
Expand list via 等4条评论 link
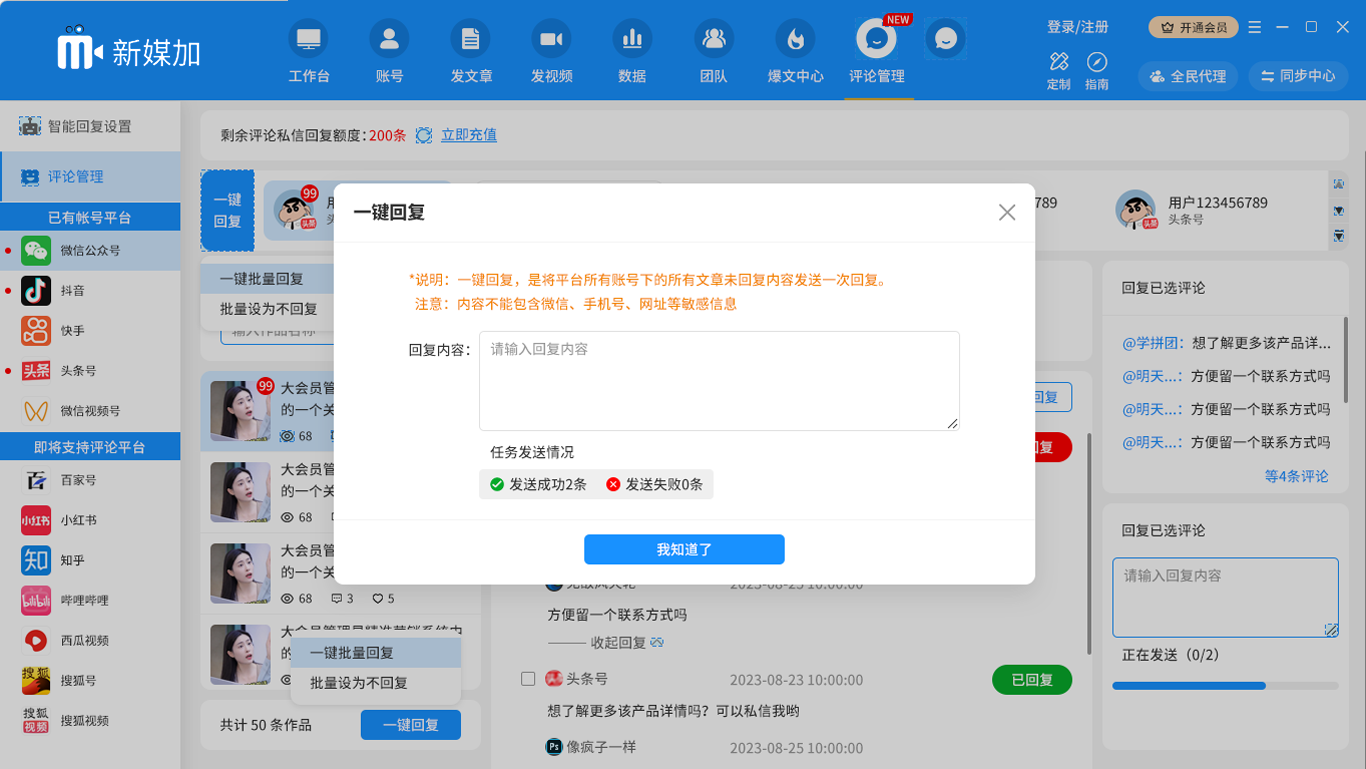[1296, 476]
